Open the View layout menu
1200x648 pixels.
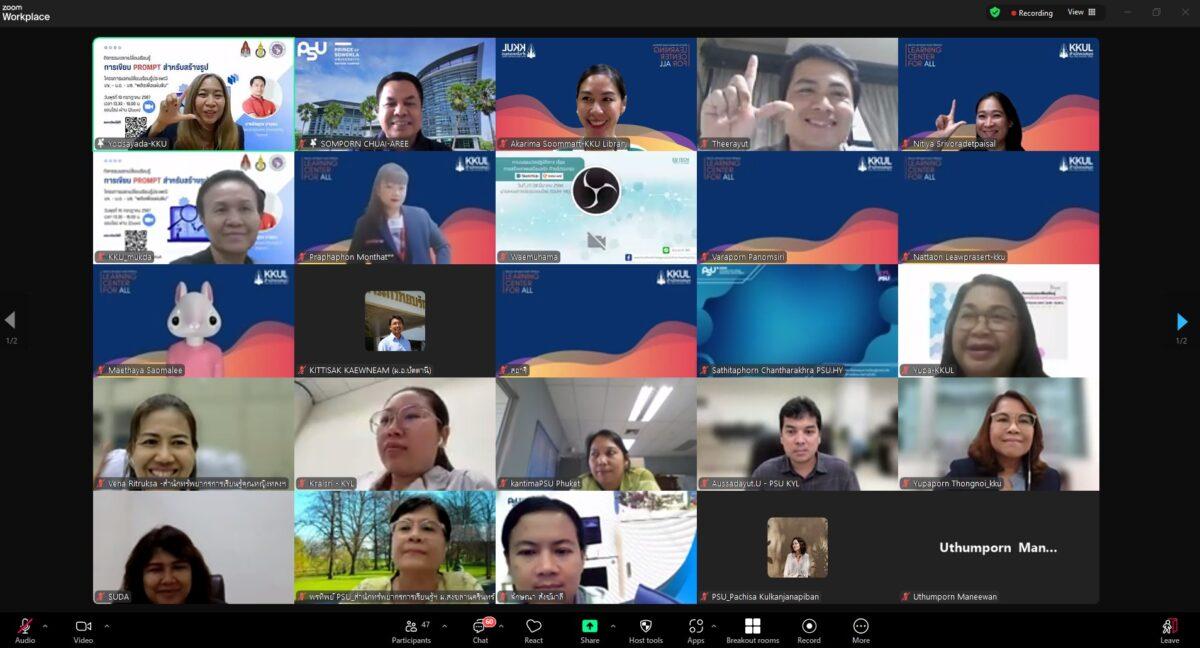coord(1081,13)
